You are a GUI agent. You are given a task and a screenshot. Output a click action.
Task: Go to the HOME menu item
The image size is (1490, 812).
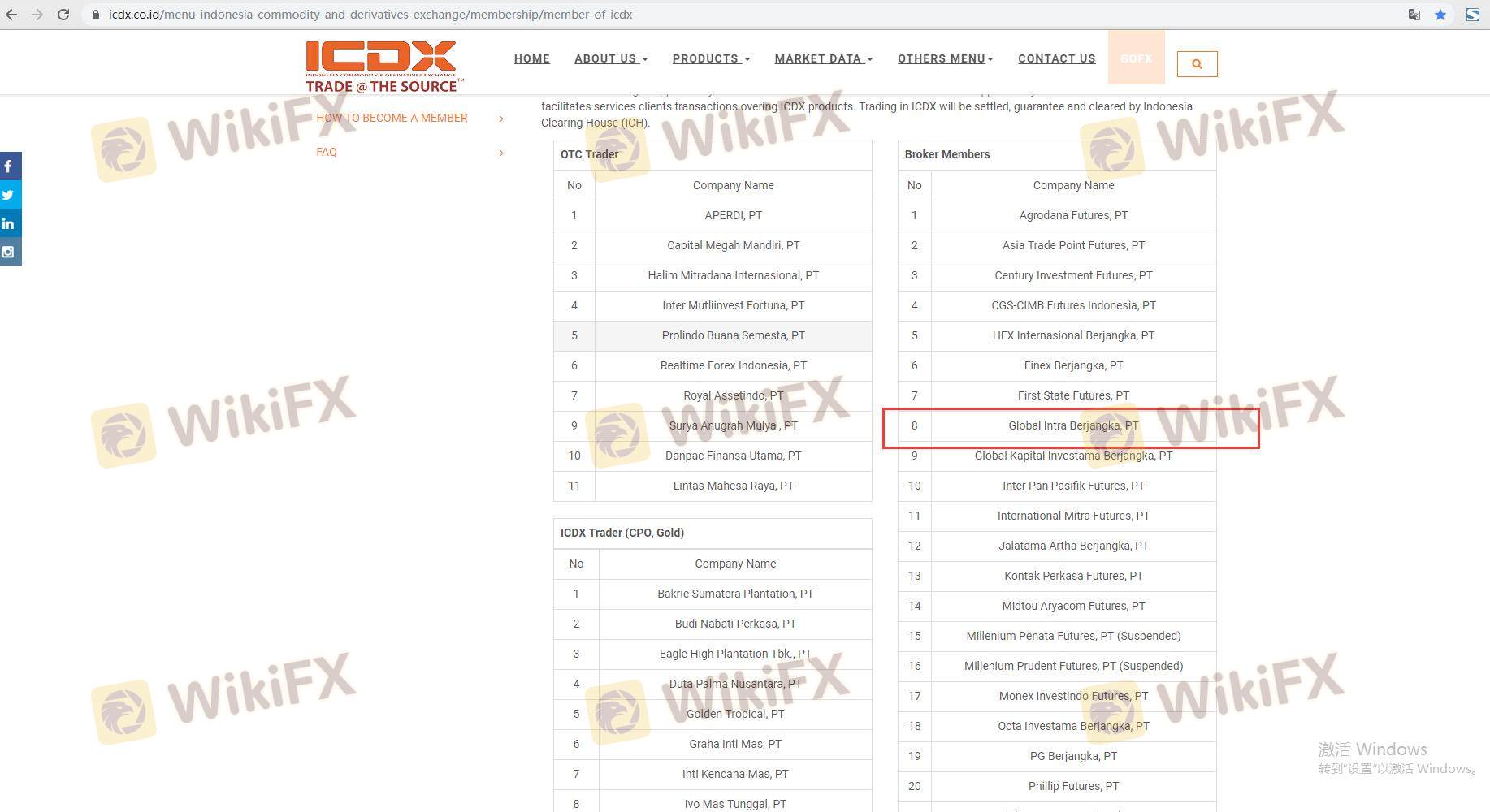(531, 58)
